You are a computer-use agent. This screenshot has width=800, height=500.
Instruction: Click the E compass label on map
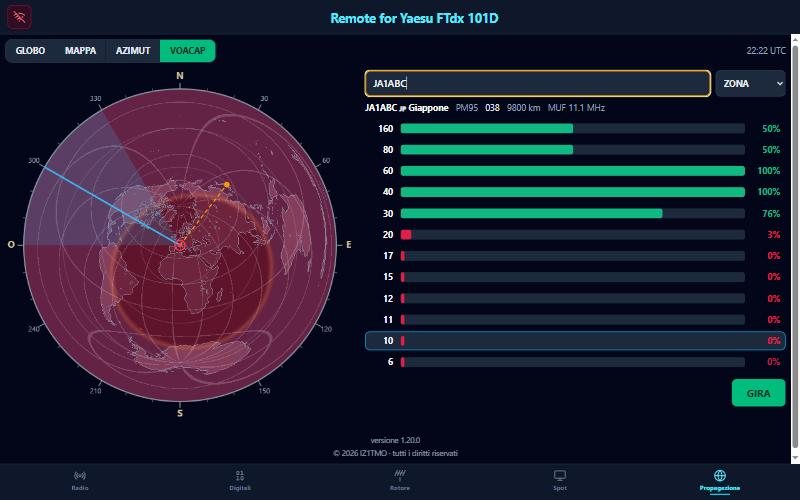[348, 245]
